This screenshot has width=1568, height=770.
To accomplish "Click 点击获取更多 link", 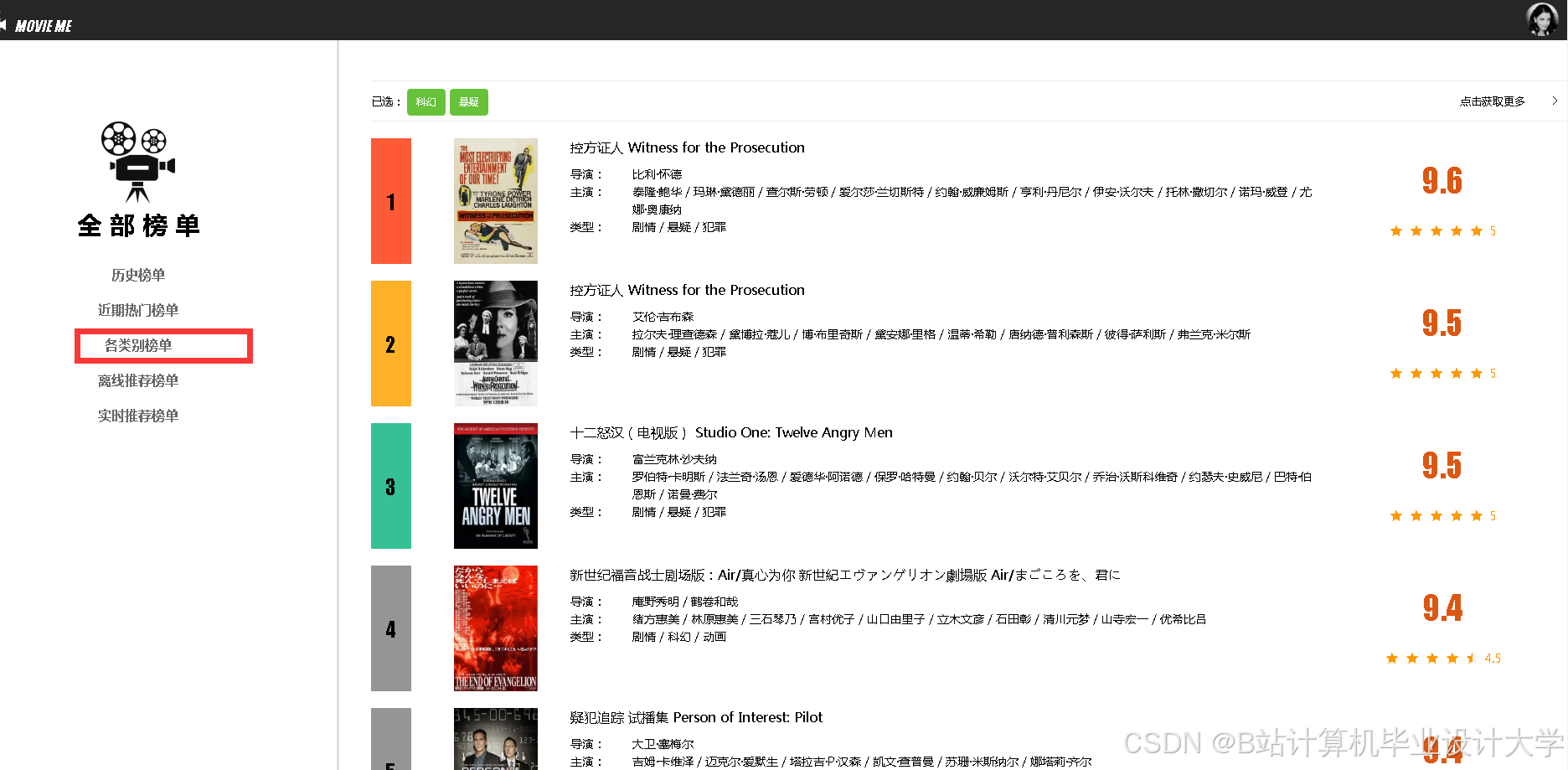I will coord(1492,101).
